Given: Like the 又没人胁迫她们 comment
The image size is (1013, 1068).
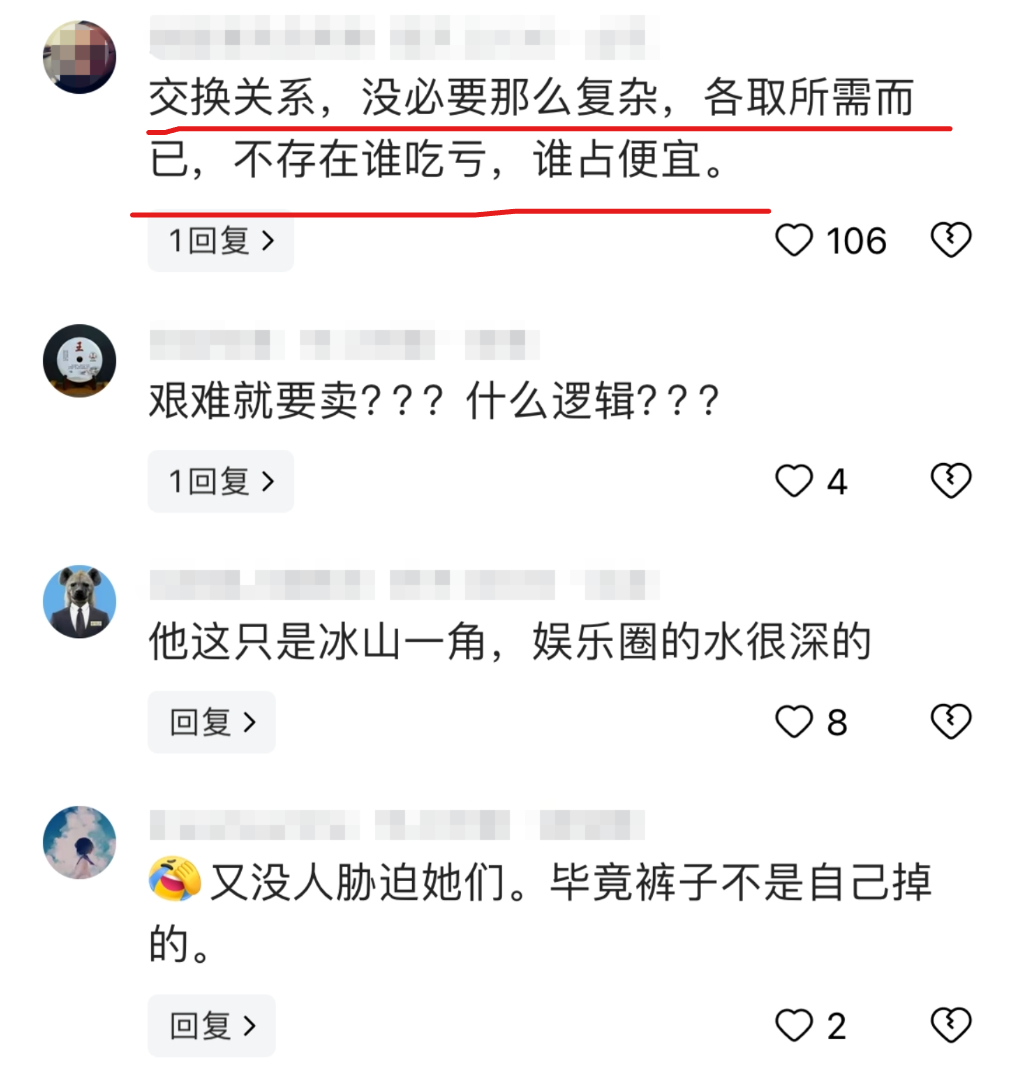Looking at the screenshot, I should tap(794, 1025).
